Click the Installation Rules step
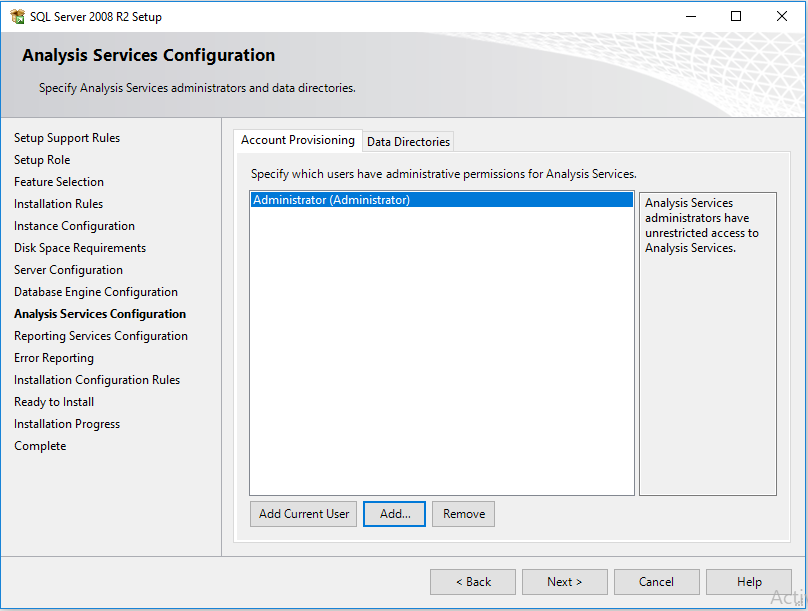This screenshot has width=808, height=611. click(x=58, y=204)
